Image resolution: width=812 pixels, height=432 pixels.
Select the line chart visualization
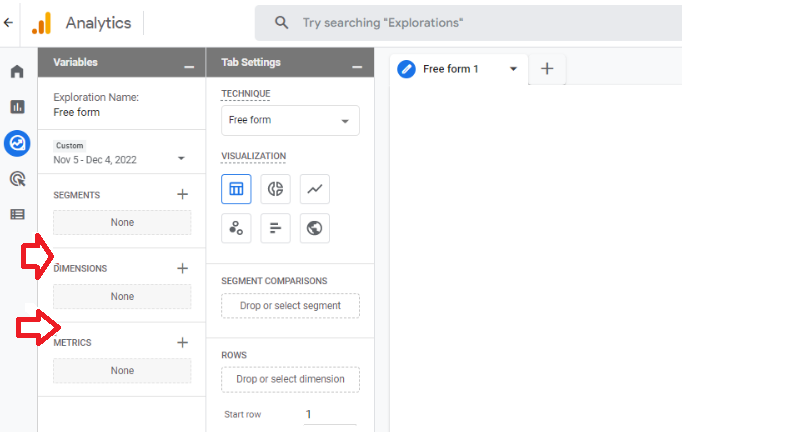[x=315, y=189]
